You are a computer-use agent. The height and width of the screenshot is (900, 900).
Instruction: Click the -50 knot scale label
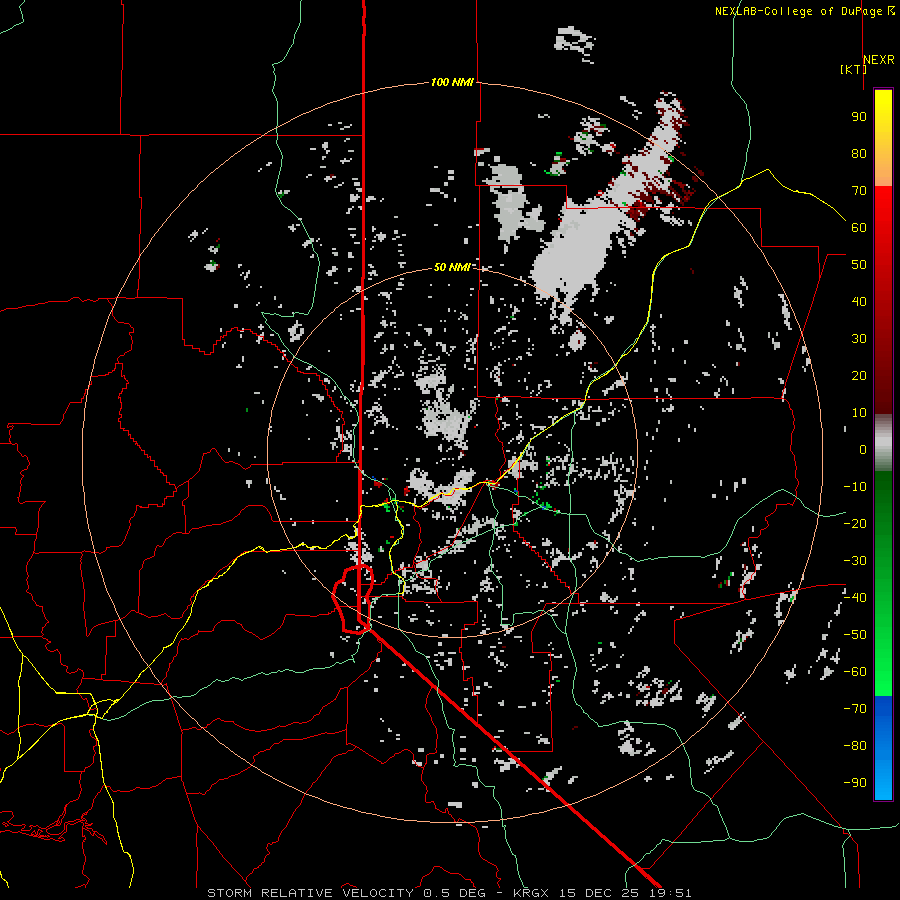tap(855, 634)
